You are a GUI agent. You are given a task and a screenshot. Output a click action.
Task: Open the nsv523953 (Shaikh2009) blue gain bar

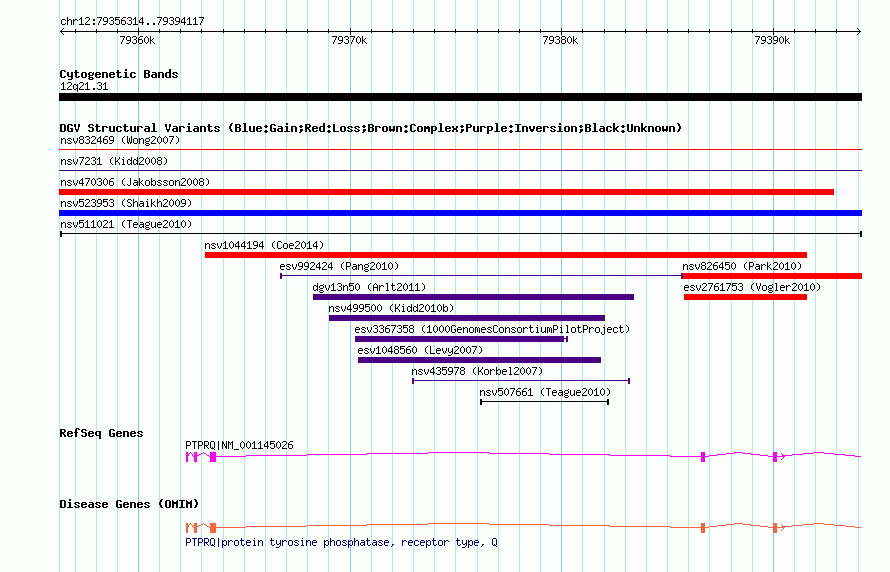[460, 213]
